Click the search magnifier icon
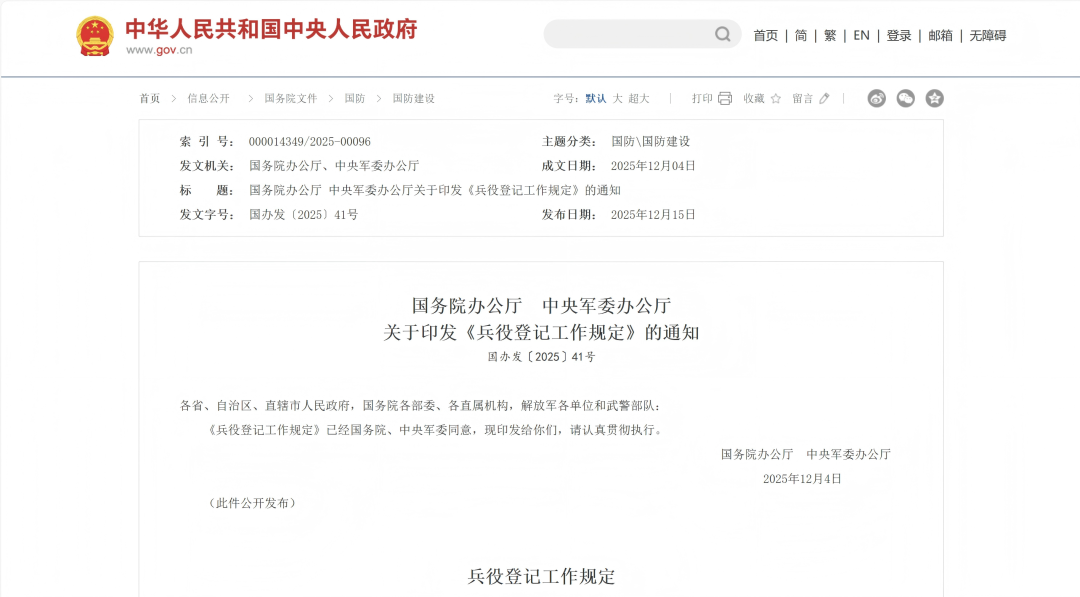Viewport: 1080px width, 597px height. (722, 33)
